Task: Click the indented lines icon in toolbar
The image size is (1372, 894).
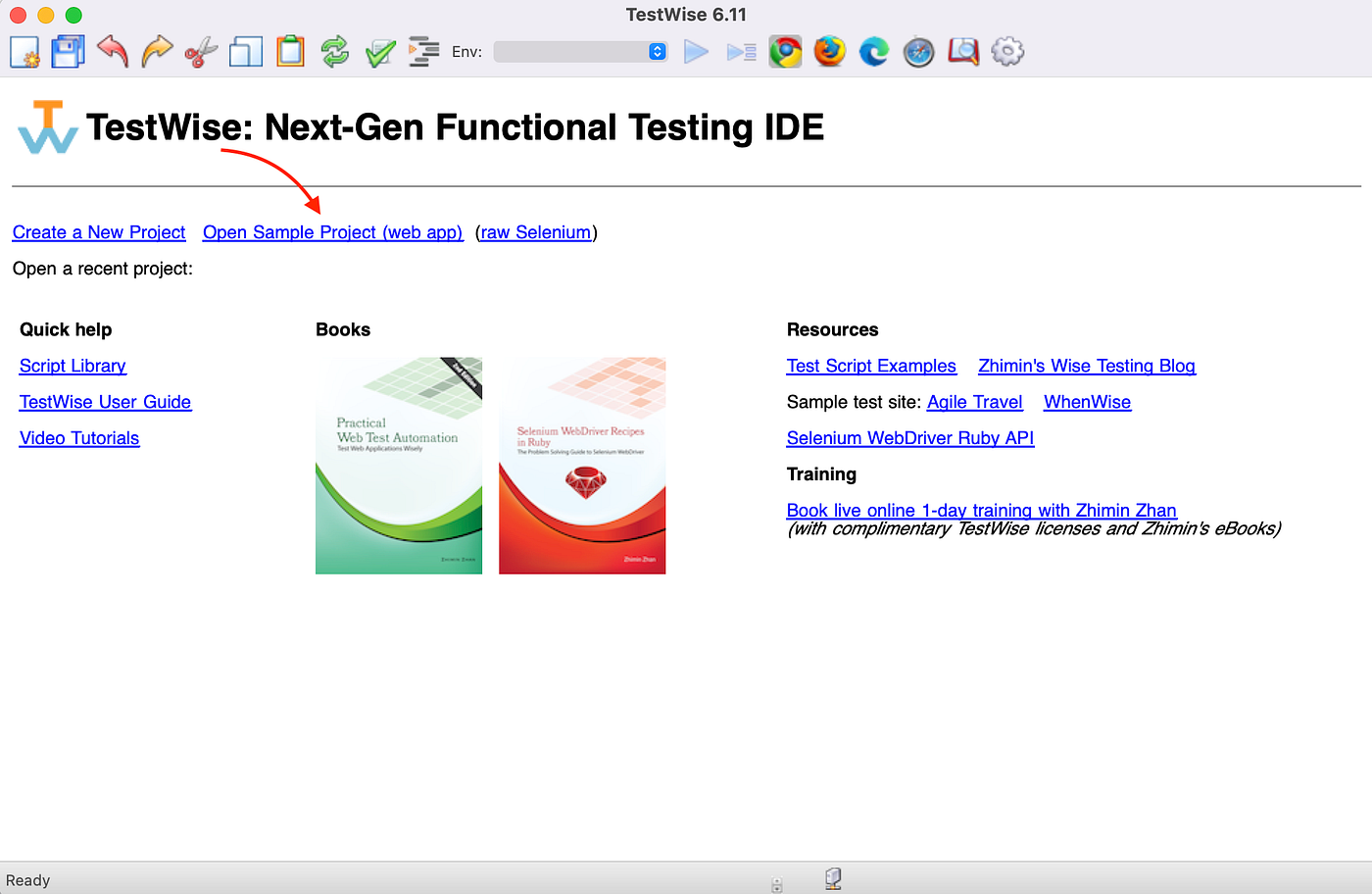Action: pos(423,52)
